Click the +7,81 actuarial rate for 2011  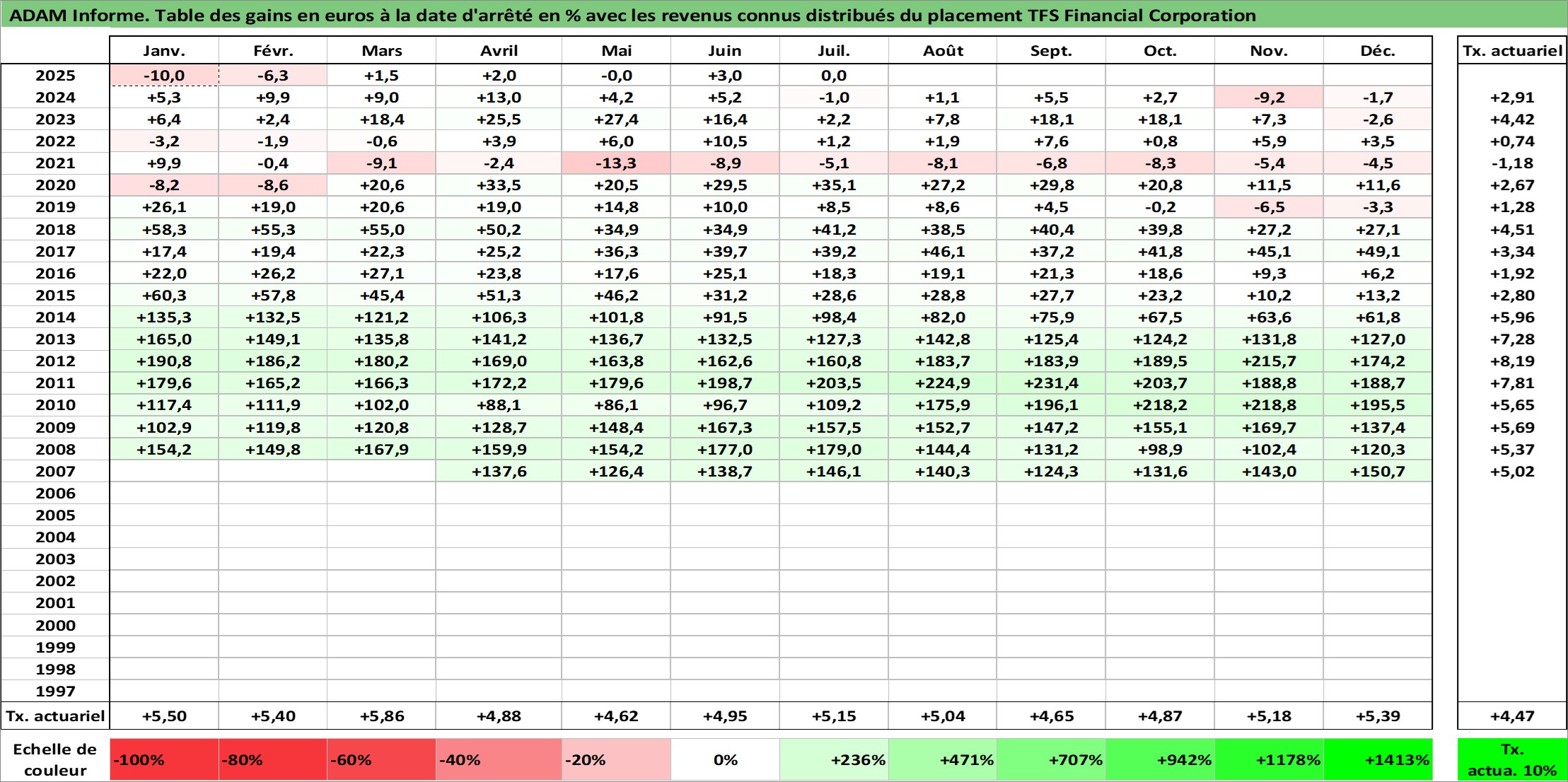(1512, 383)
